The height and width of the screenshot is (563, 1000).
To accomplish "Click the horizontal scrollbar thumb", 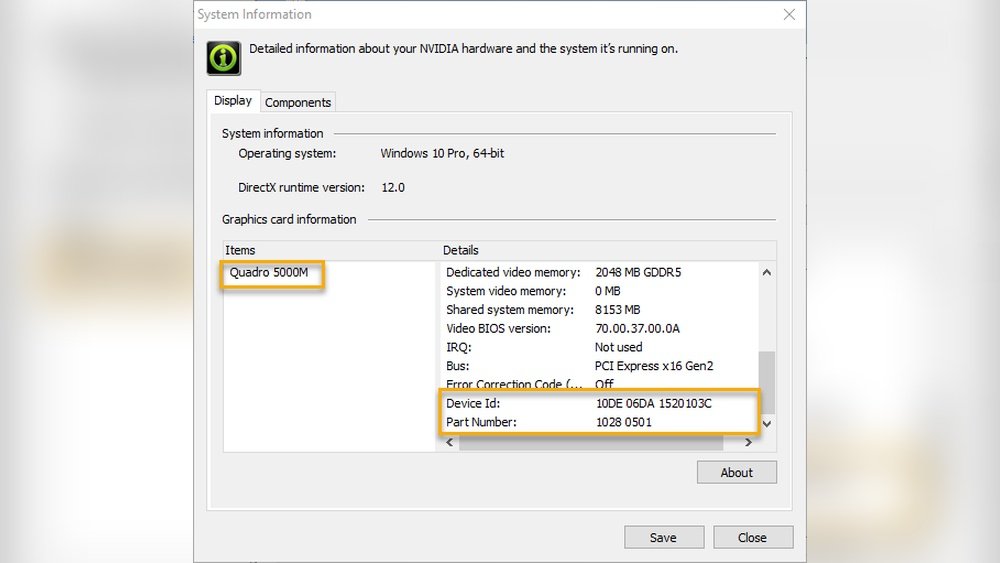I will [591, 442].
